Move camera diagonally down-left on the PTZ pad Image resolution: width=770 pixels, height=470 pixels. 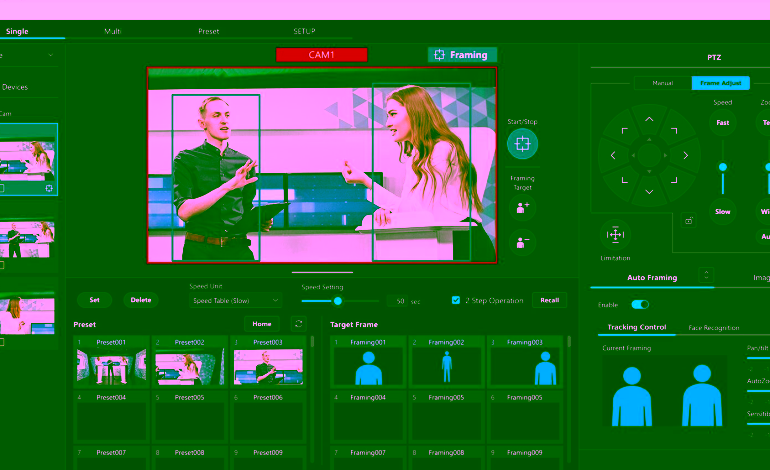tap(624, 180)
